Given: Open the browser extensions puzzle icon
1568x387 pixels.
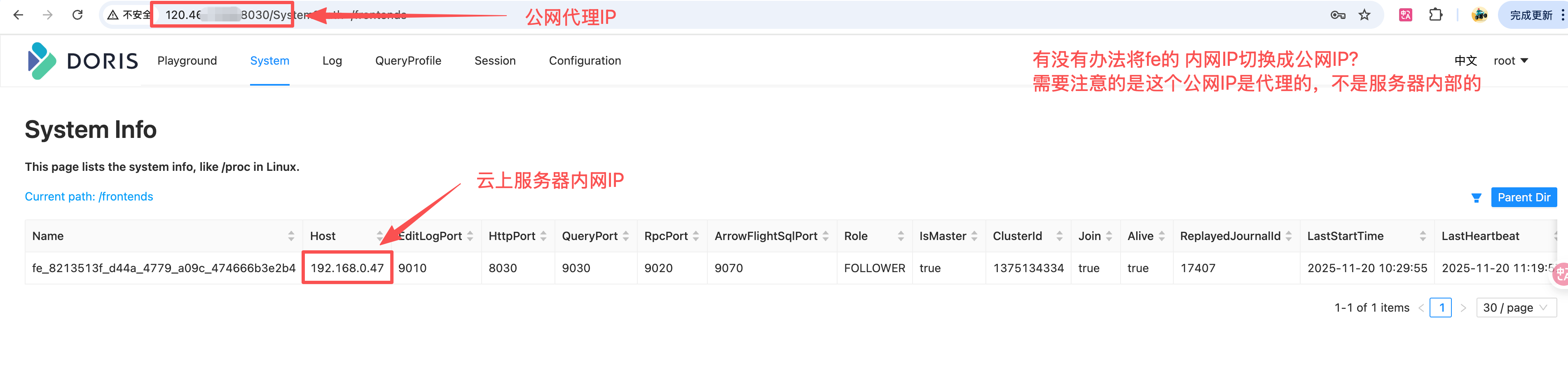Looking at the screenshot, I should click(x=1435, y=14).
